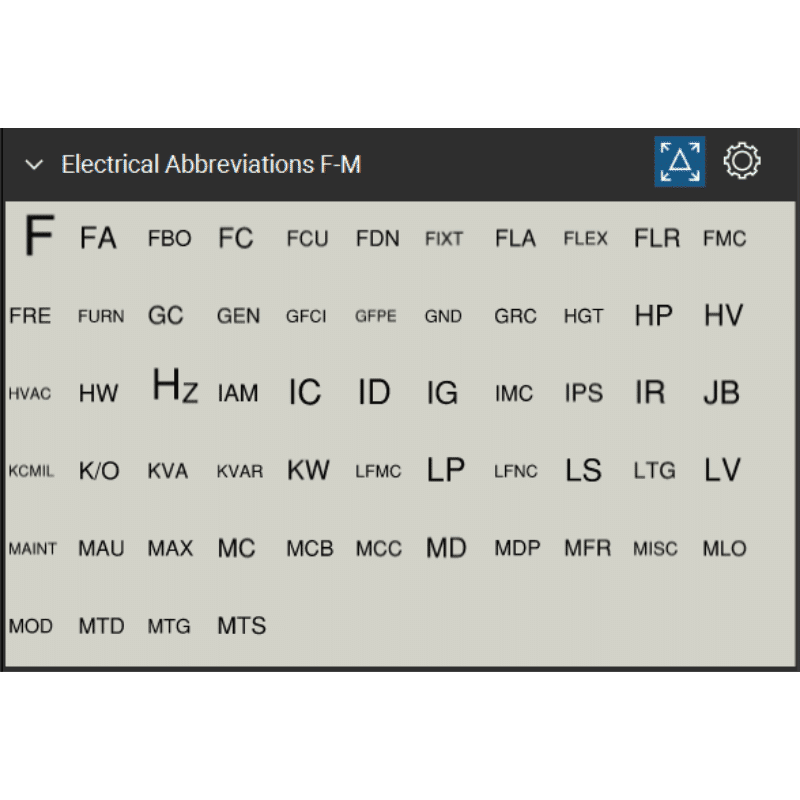Pick the Hz abbreviation symbol
Screen dimensions: 800x800
point(174,388)
